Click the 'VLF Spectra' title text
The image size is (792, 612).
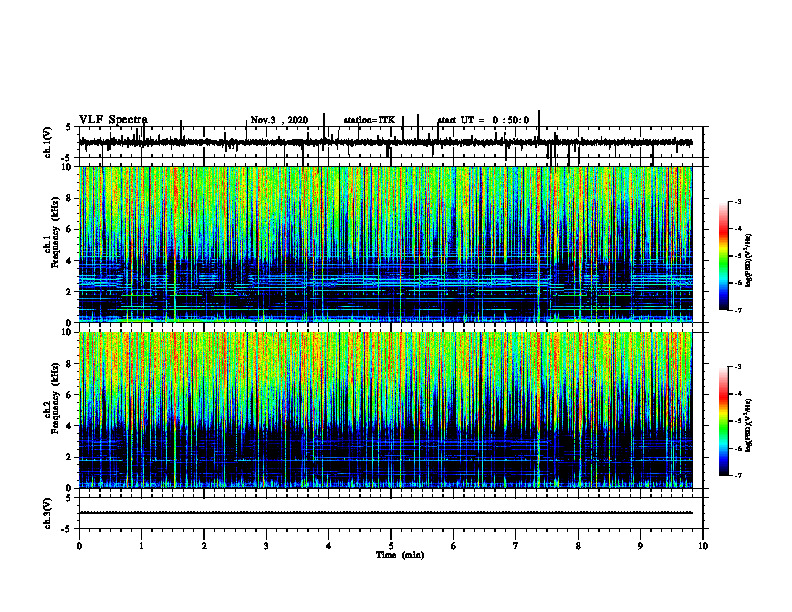(x=113, y=120)
